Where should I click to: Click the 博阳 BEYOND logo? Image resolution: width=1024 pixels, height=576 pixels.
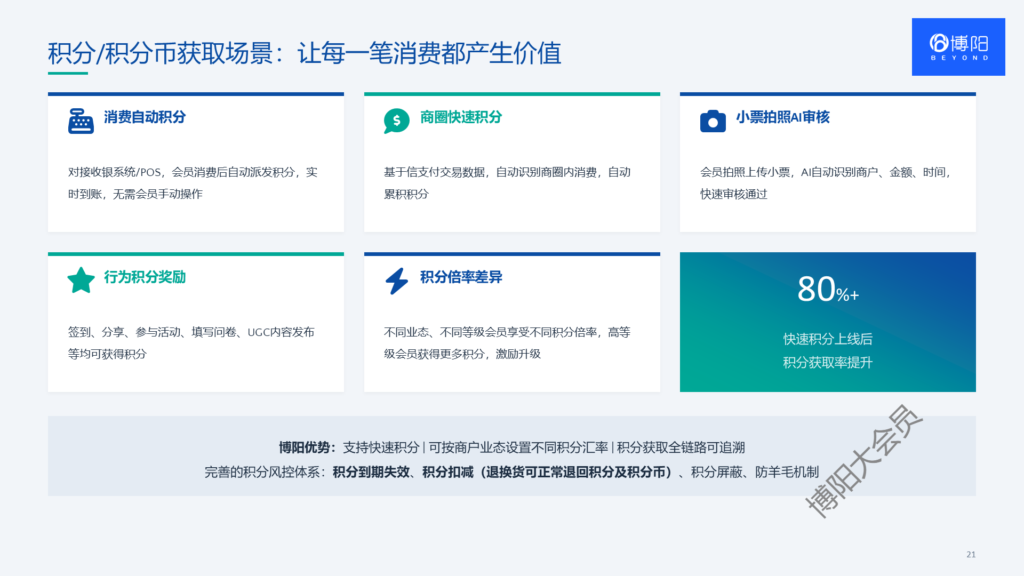tap(958, 47)
